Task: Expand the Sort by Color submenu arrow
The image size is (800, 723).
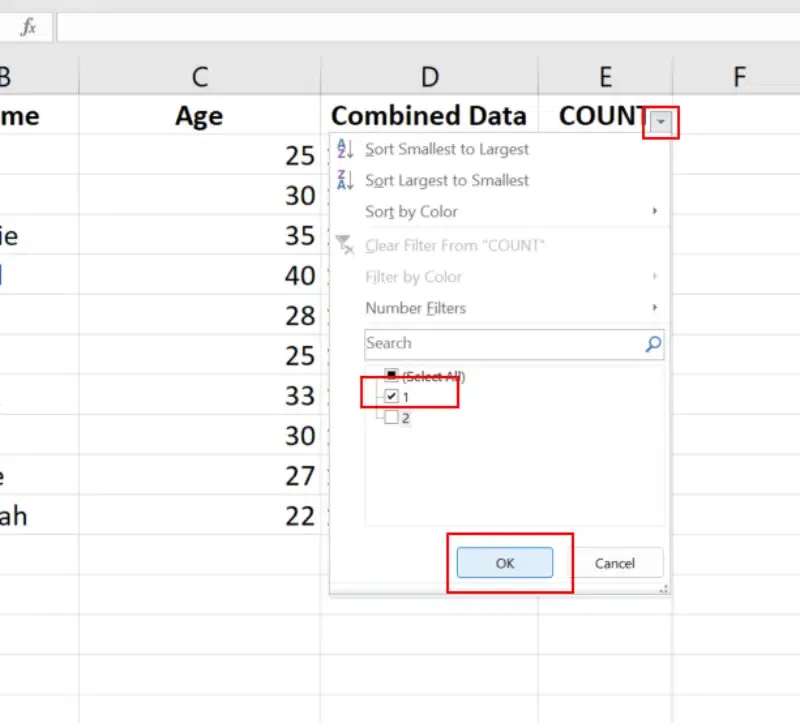Action: tap(655, 212)
